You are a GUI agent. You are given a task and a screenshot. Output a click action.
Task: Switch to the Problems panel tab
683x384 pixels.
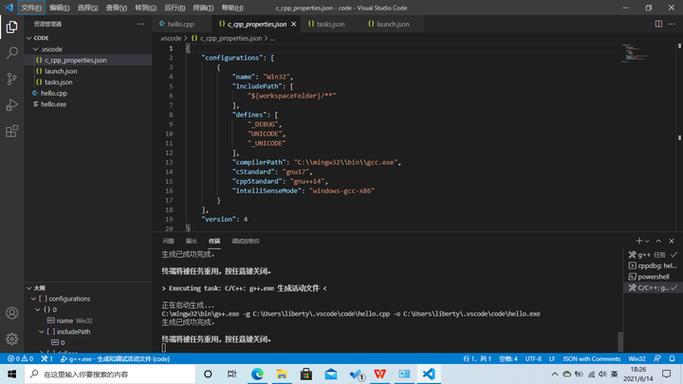(x=168, y=241)
